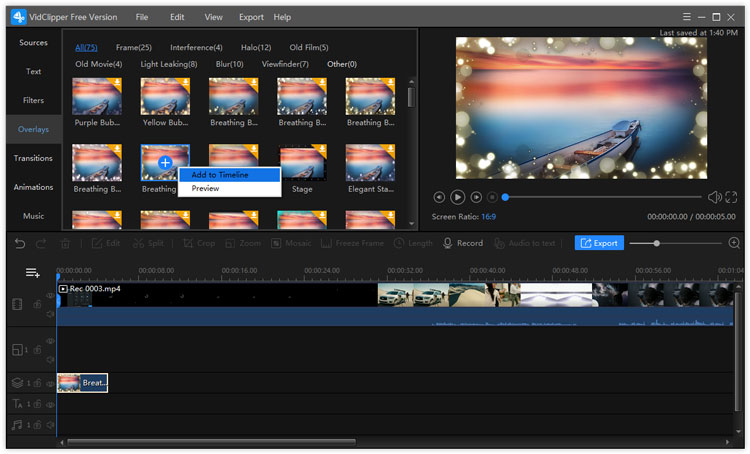Screen dimensions: 750x454
Task: Click the Audio to text tool
Action: pos(525,243)
